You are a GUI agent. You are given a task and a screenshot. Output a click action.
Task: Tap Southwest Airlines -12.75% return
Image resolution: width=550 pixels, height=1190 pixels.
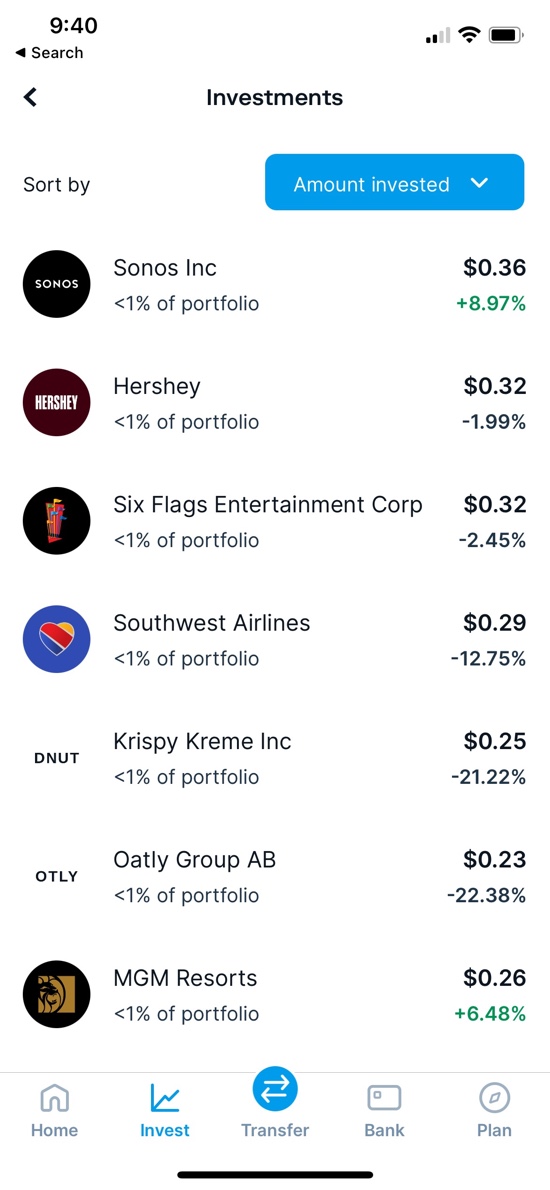click(488, 658)
